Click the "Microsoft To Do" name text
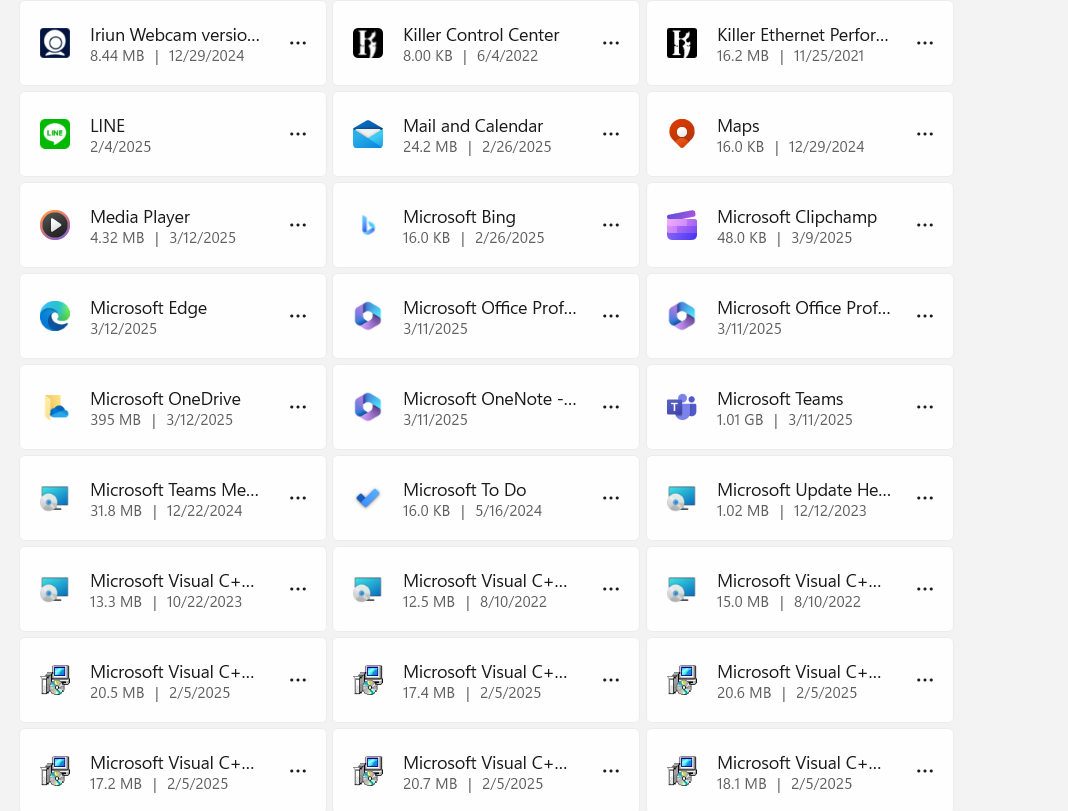The image size is (1068, 811). tap(465, 490)
